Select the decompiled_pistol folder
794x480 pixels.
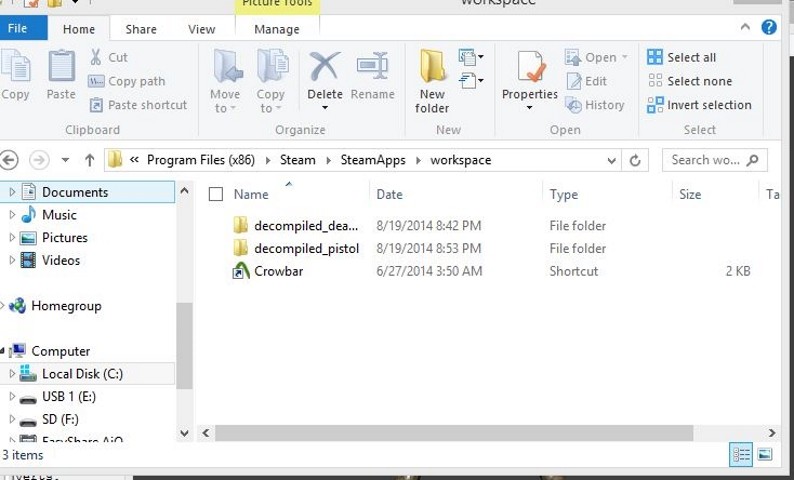pos(296,248)
